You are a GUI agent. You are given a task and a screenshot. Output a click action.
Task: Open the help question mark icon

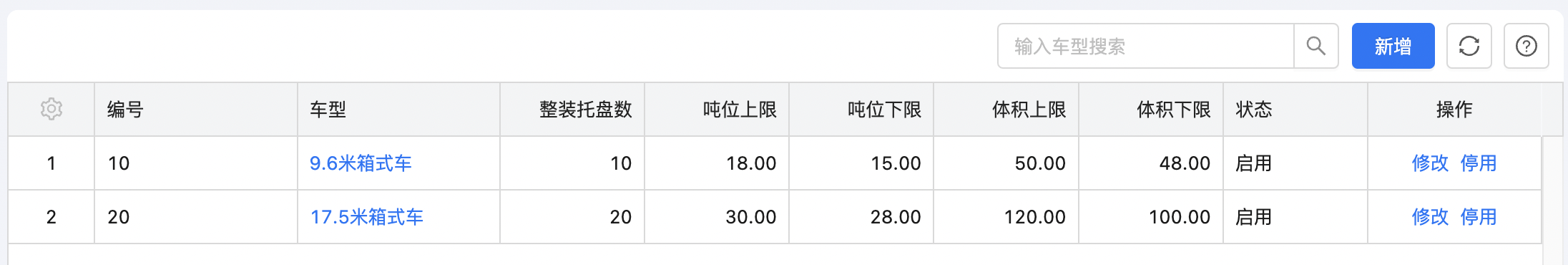pyautogui.click(x=1527, y=46)
